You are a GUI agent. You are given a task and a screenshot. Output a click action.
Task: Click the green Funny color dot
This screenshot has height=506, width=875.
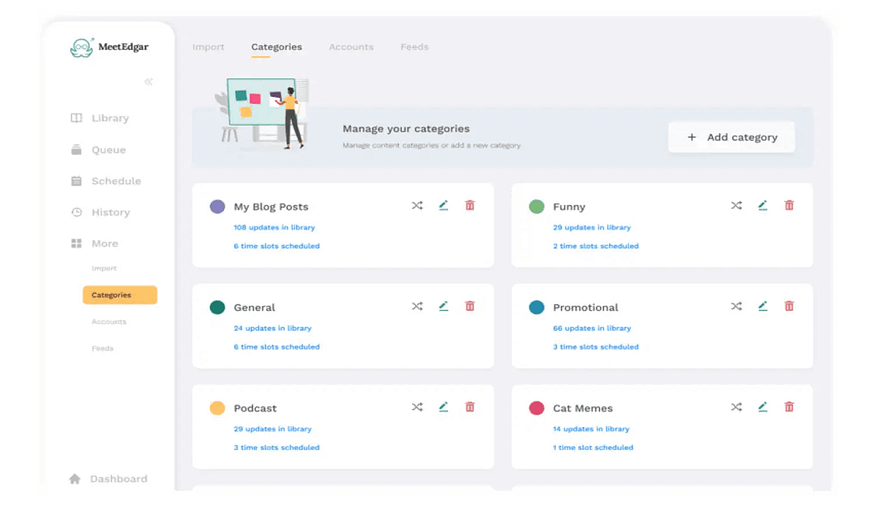536,206
